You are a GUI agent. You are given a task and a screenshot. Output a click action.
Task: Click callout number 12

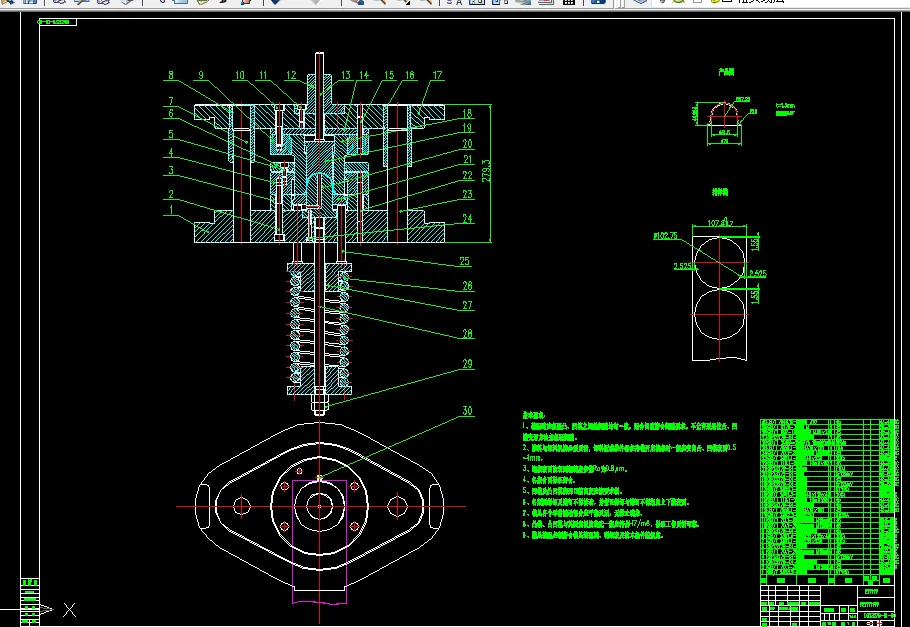pyautogui.click(x=291, y=75)
